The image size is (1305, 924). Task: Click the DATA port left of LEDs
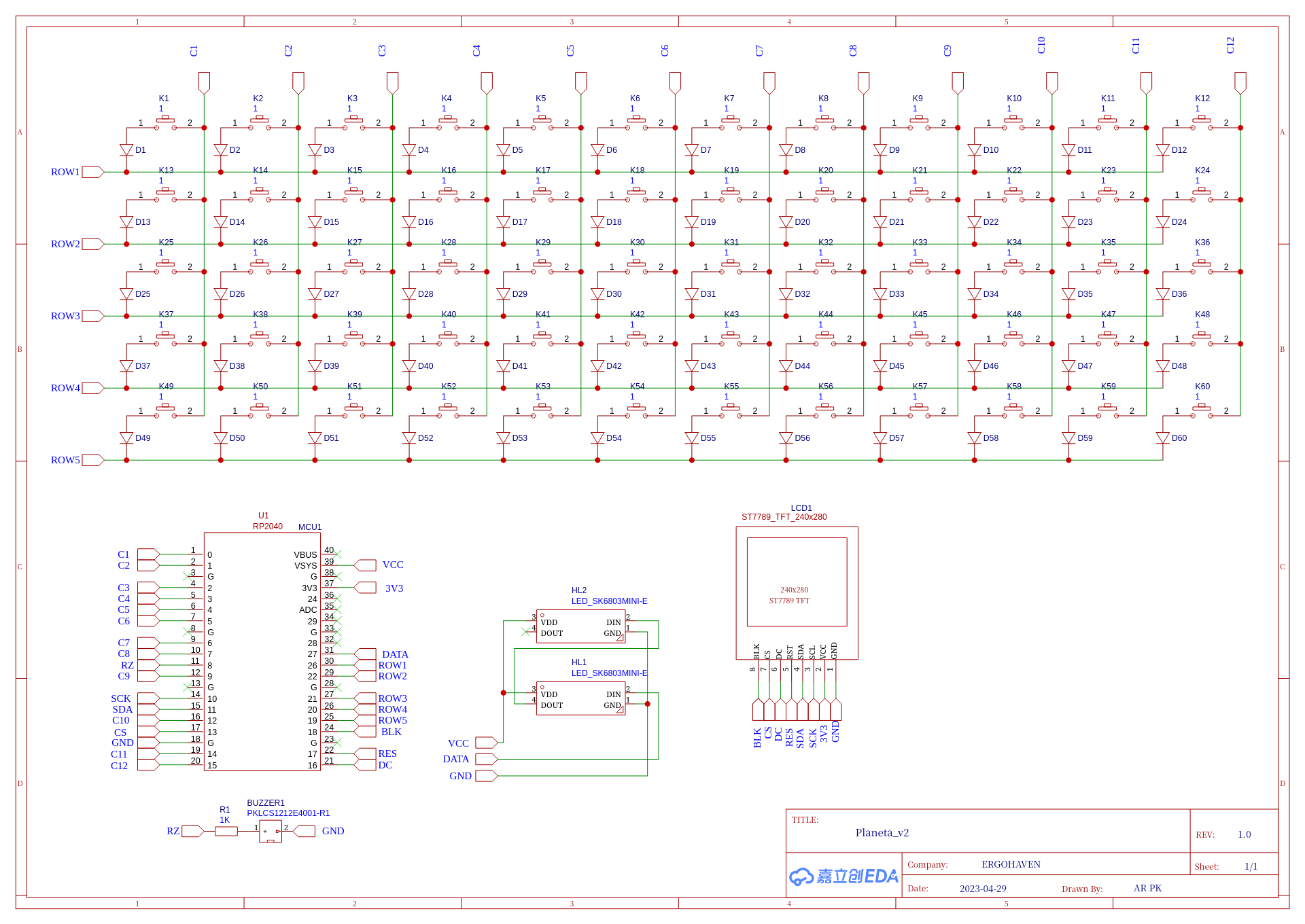coord(487,759)
